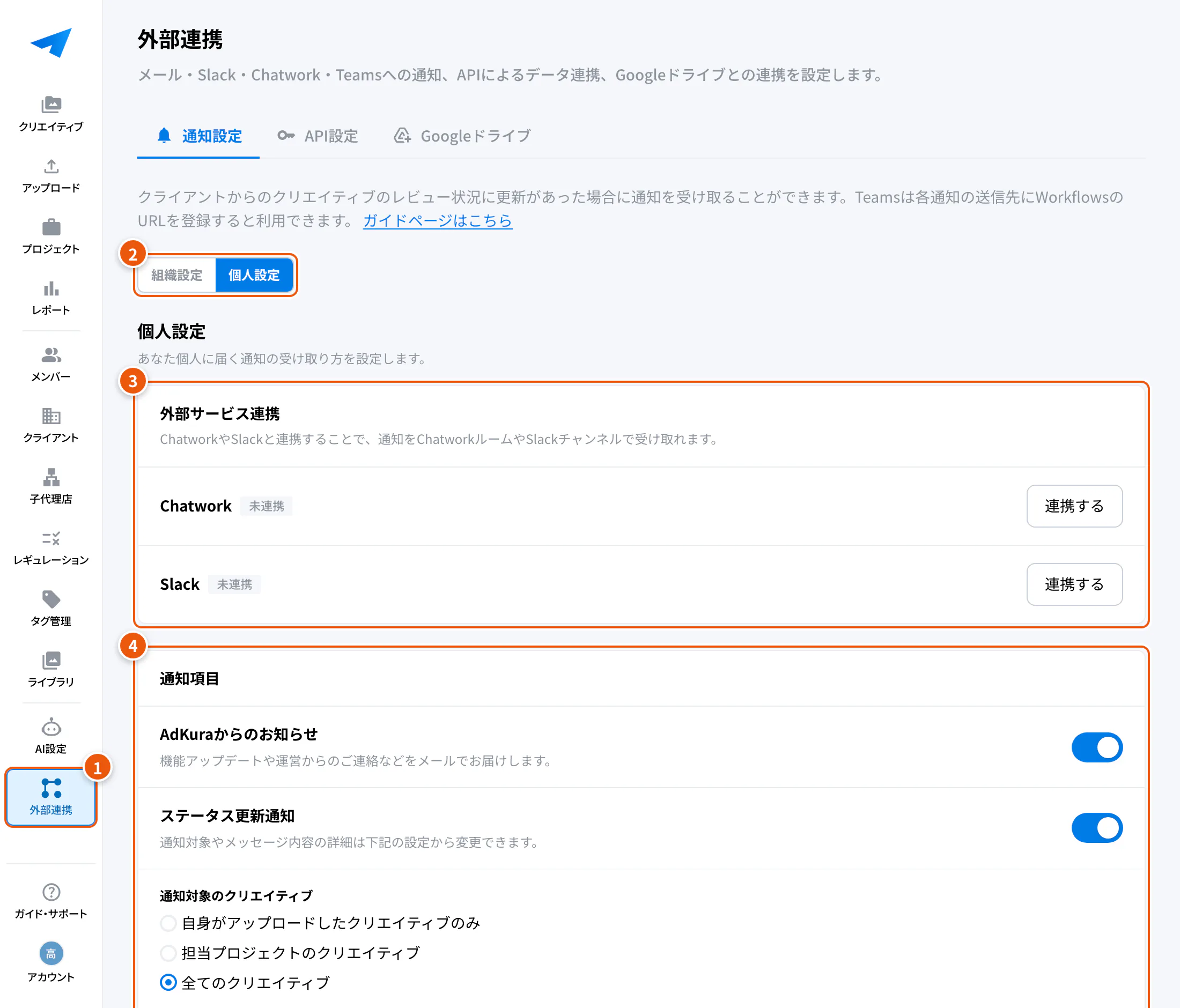Viewport: 1180px width, 1008px height.
Task: Open the クリエイティブ sidebar icon
Action: point(51,105)
